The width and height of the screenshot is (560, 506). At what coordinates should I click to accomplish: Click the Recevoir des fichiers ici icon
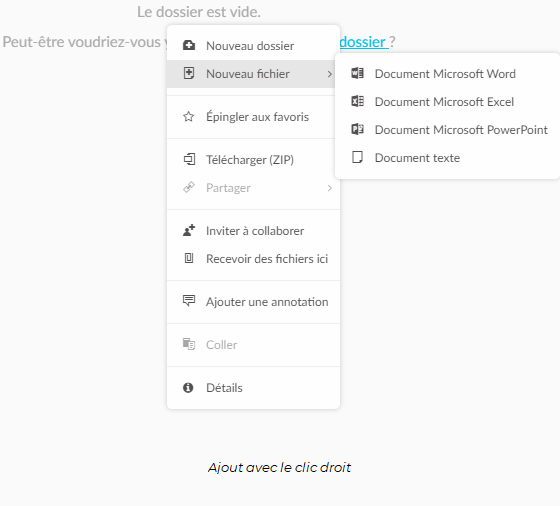click(189, 258)
